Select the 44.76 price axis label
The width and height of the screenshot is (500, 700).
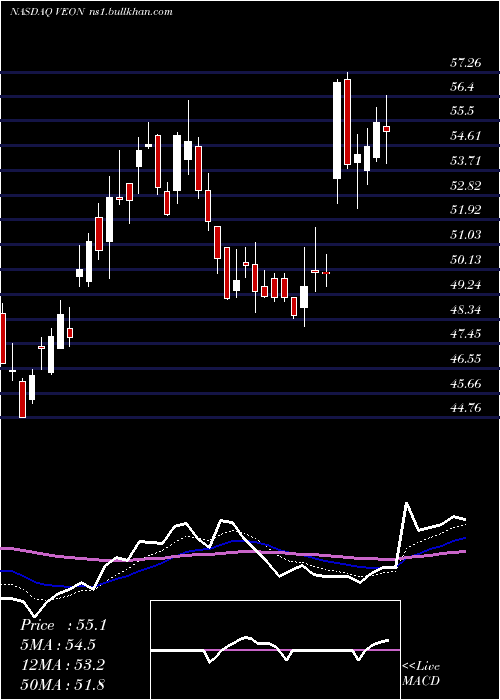pos(466,408)
